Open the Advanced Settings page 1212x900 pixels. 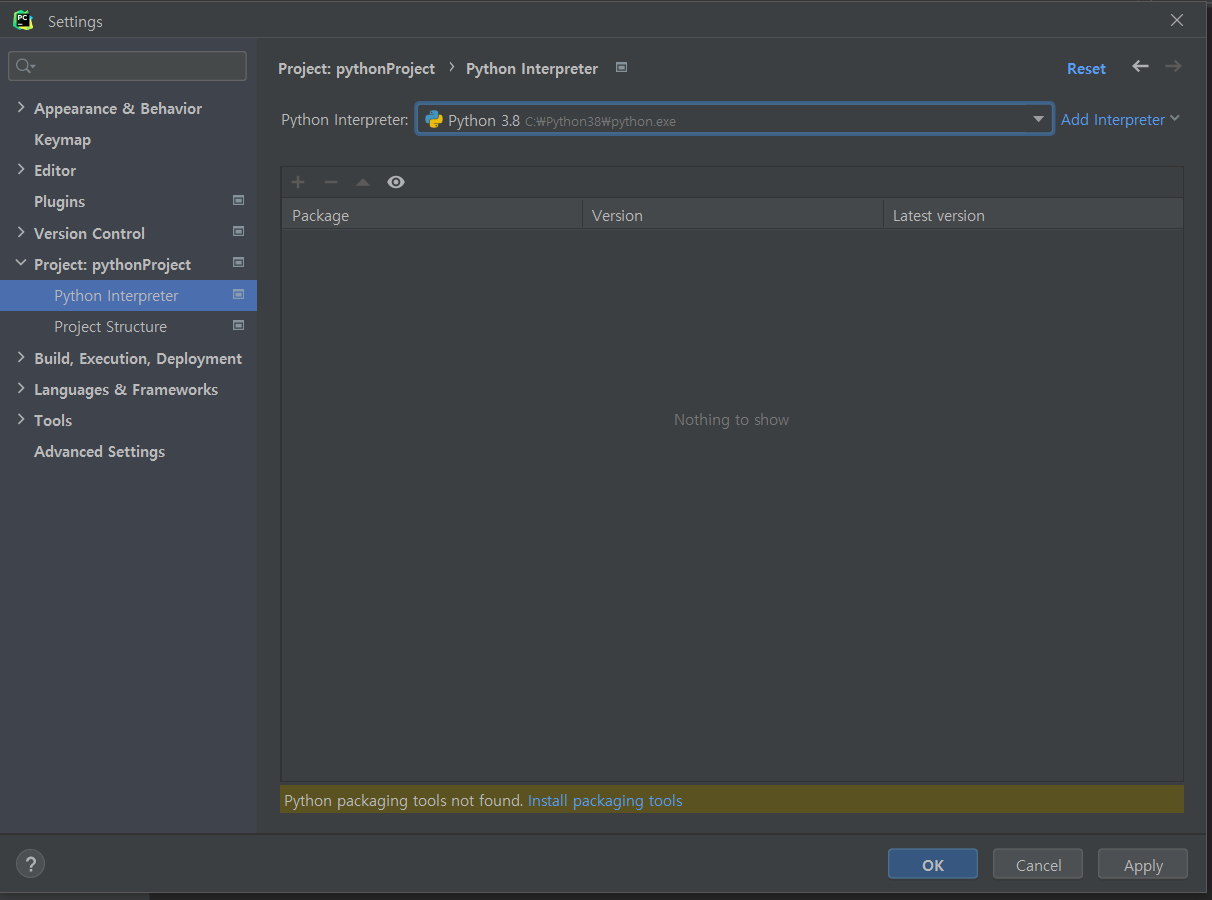[99, 452]
